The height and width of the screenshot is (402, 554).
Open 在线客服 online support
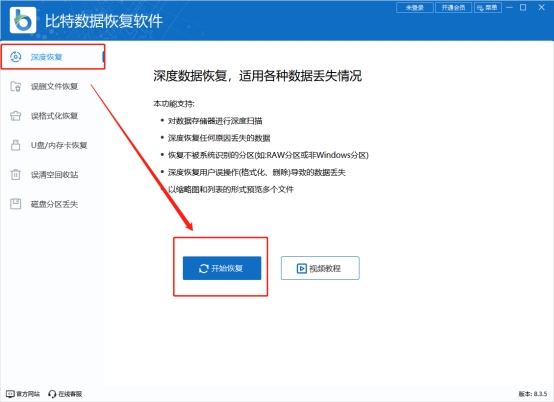(65, 394)
